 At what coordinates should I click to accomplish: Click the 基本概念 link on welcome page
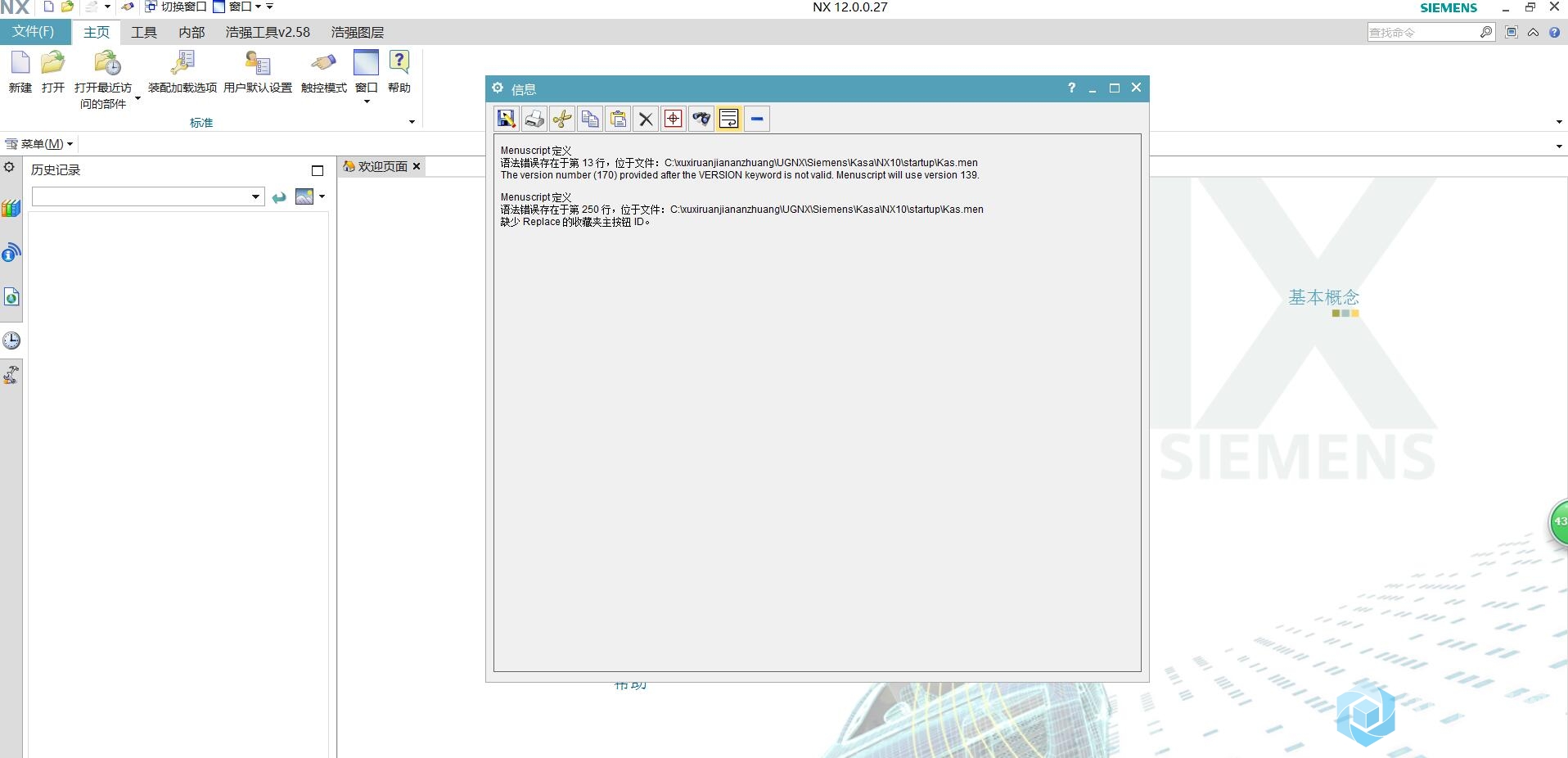point(1323,297)
